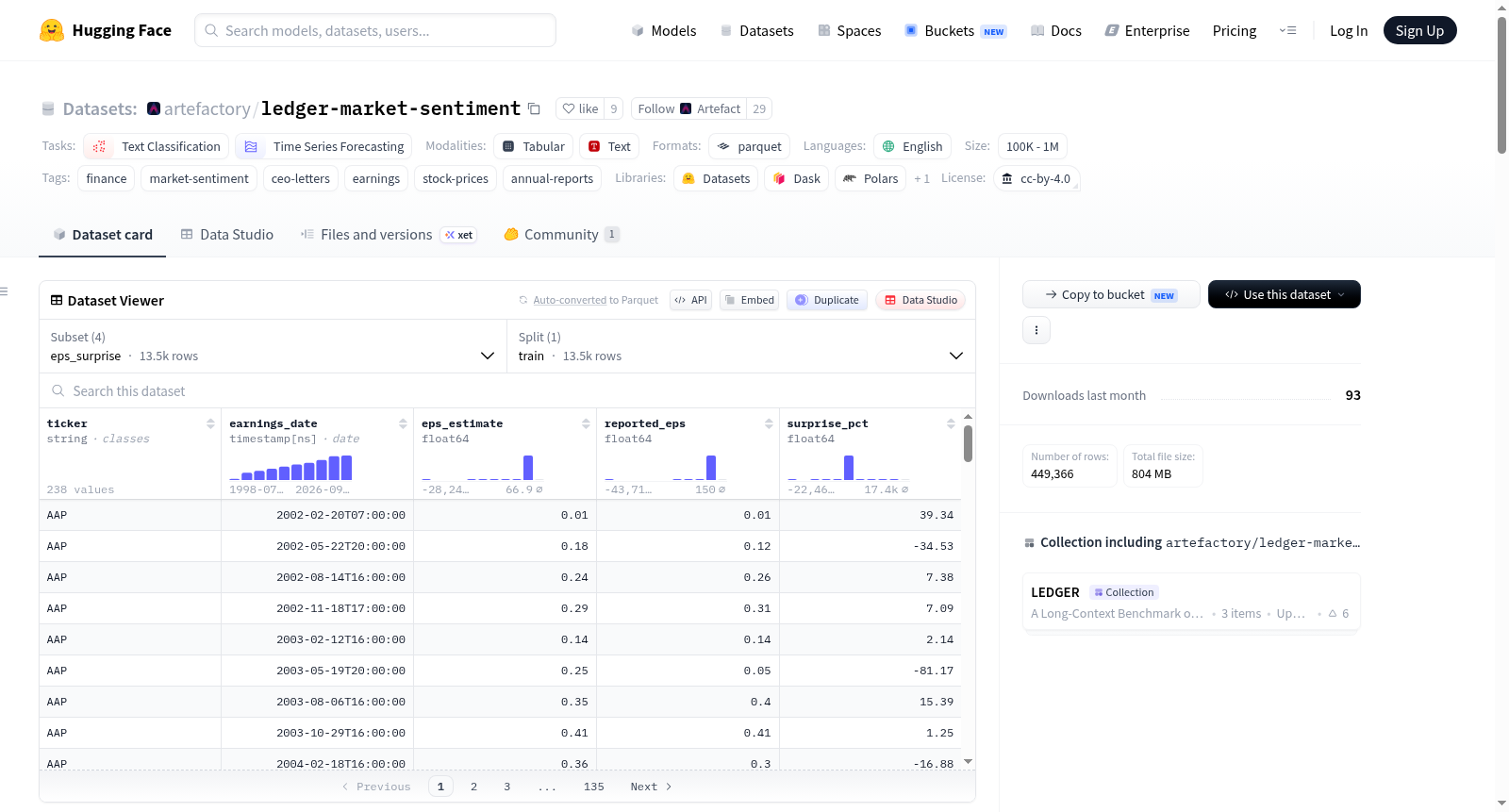Go to the Next page

(651, 787)
